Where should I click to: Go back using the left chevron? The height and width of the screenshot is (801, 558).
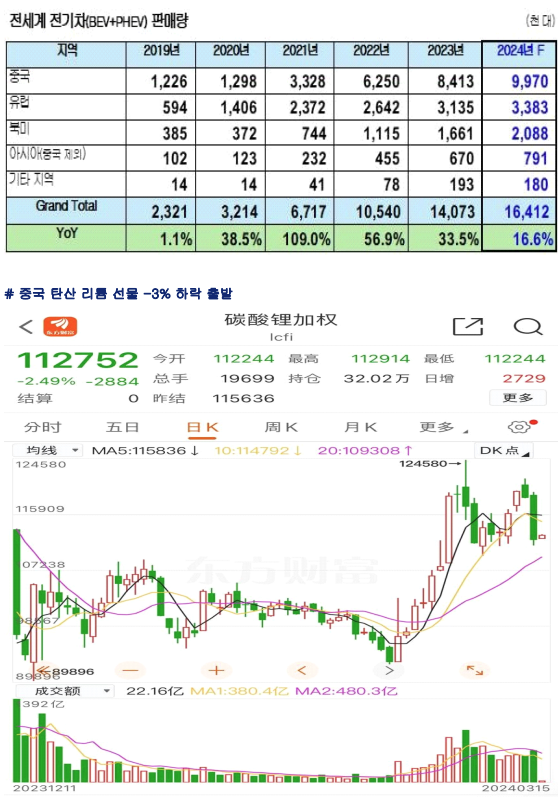[x=26, y=326]
